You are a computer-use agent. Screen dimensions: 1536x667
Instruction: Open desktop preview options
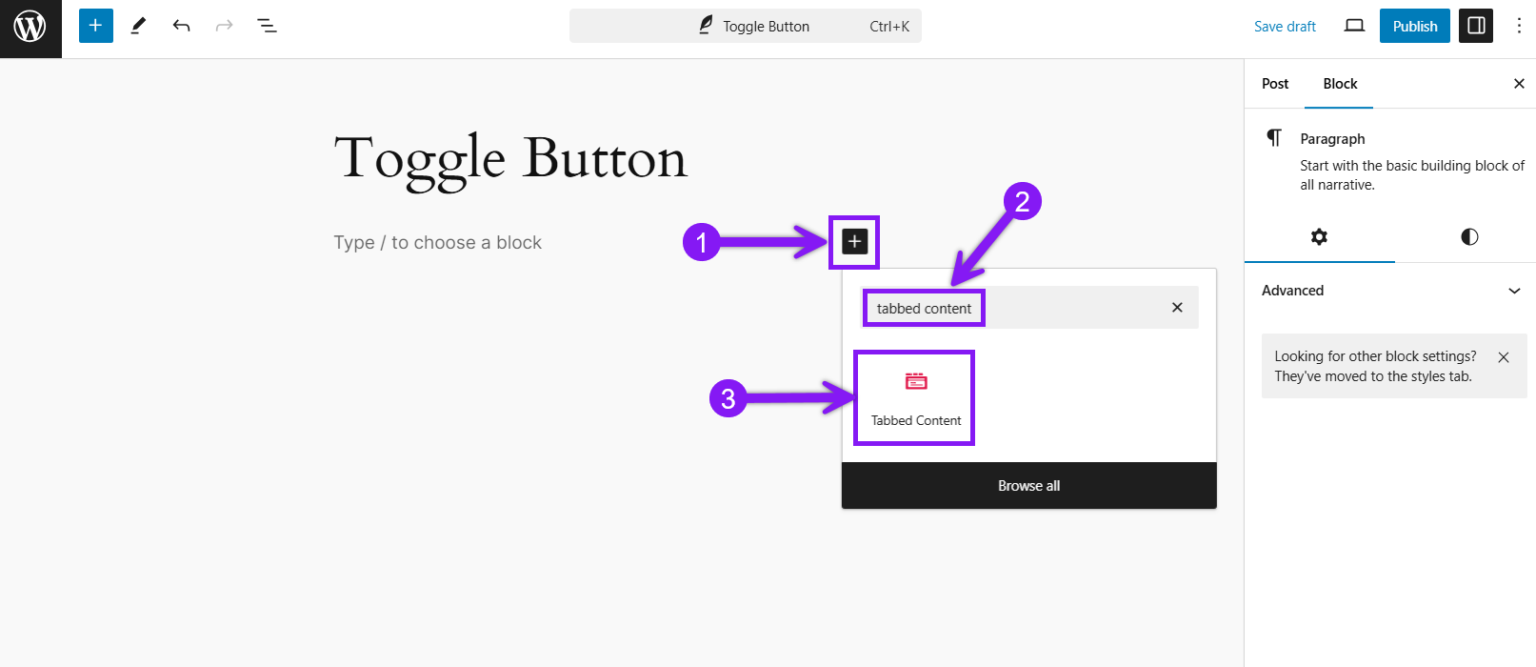click(1353, 25)
